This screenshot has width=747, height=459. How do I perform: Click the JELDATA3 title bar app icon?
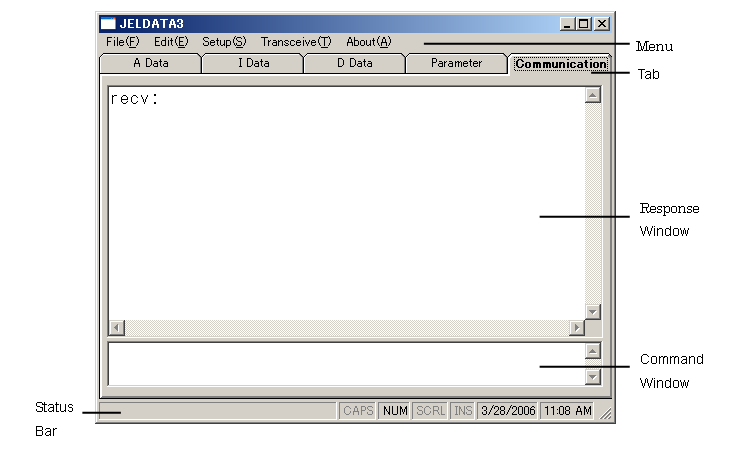coord(108,23)
